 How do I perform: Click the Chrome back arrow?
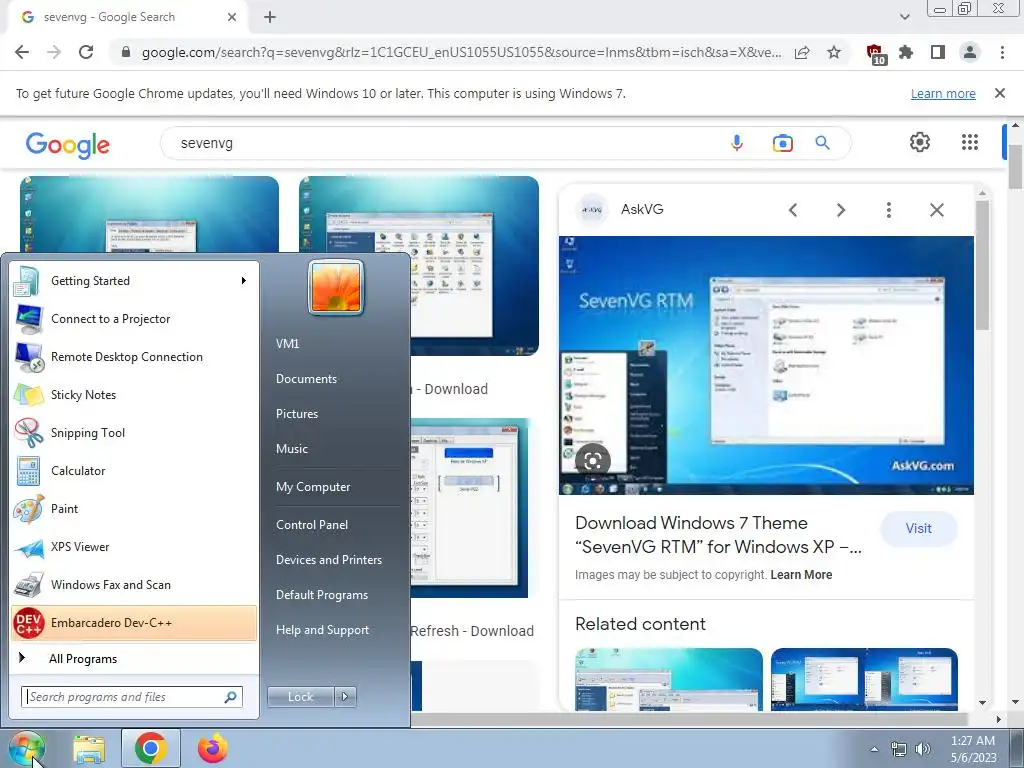coord(22,52)
